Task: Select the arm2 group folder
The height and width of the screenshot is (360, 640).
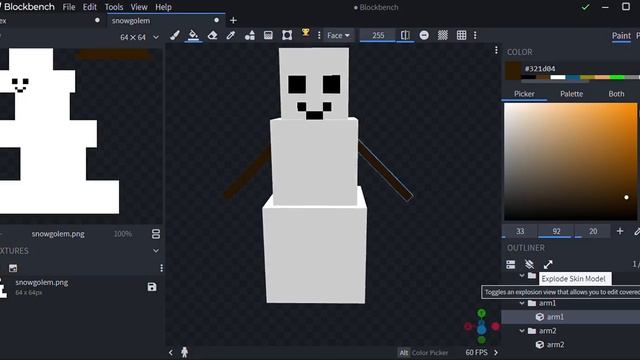Action: point(547,331)
